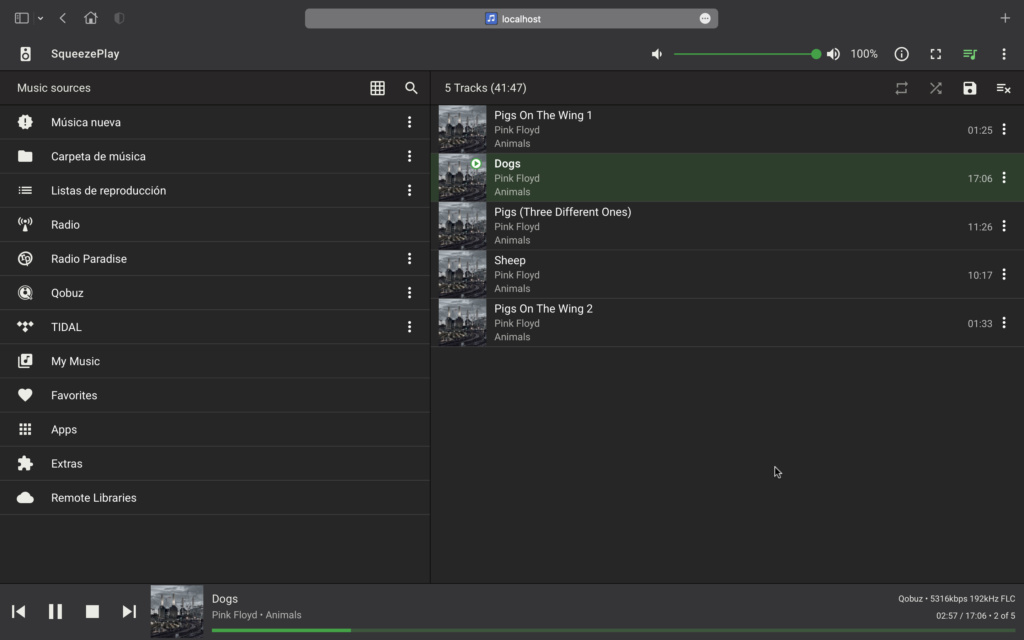1024x640 pixels.
Task: Enter fullscreen mode via expand icon
Action: [936, 54]
